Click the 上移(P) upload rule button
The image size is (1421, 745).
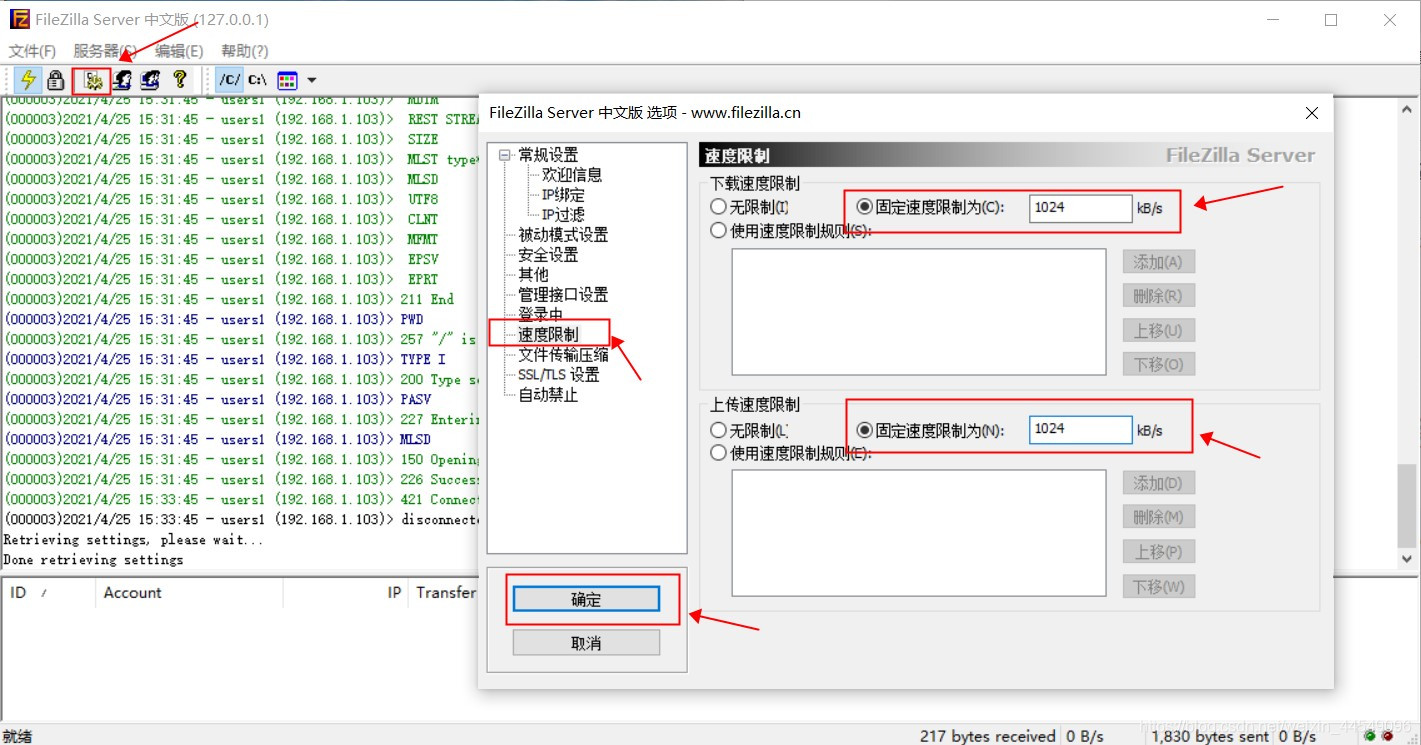[x=1158, y=551]
